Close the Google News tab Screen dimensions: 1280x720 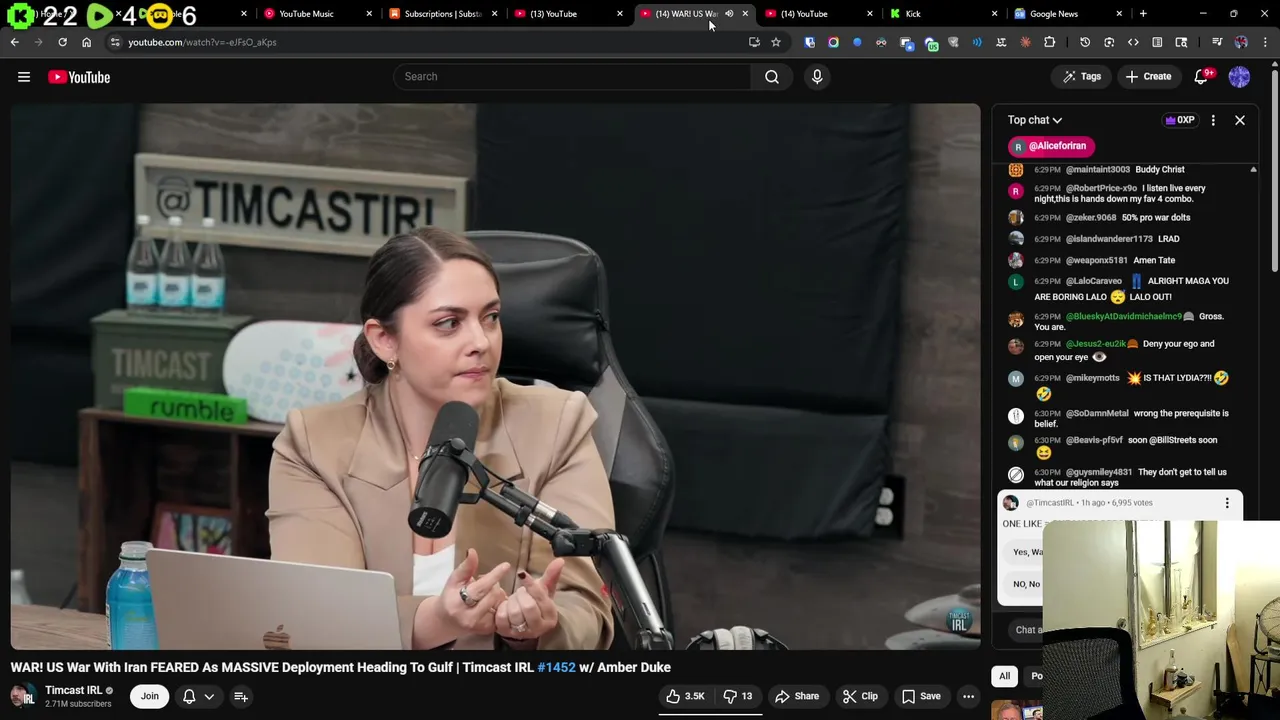click(x=1119, y=14)
